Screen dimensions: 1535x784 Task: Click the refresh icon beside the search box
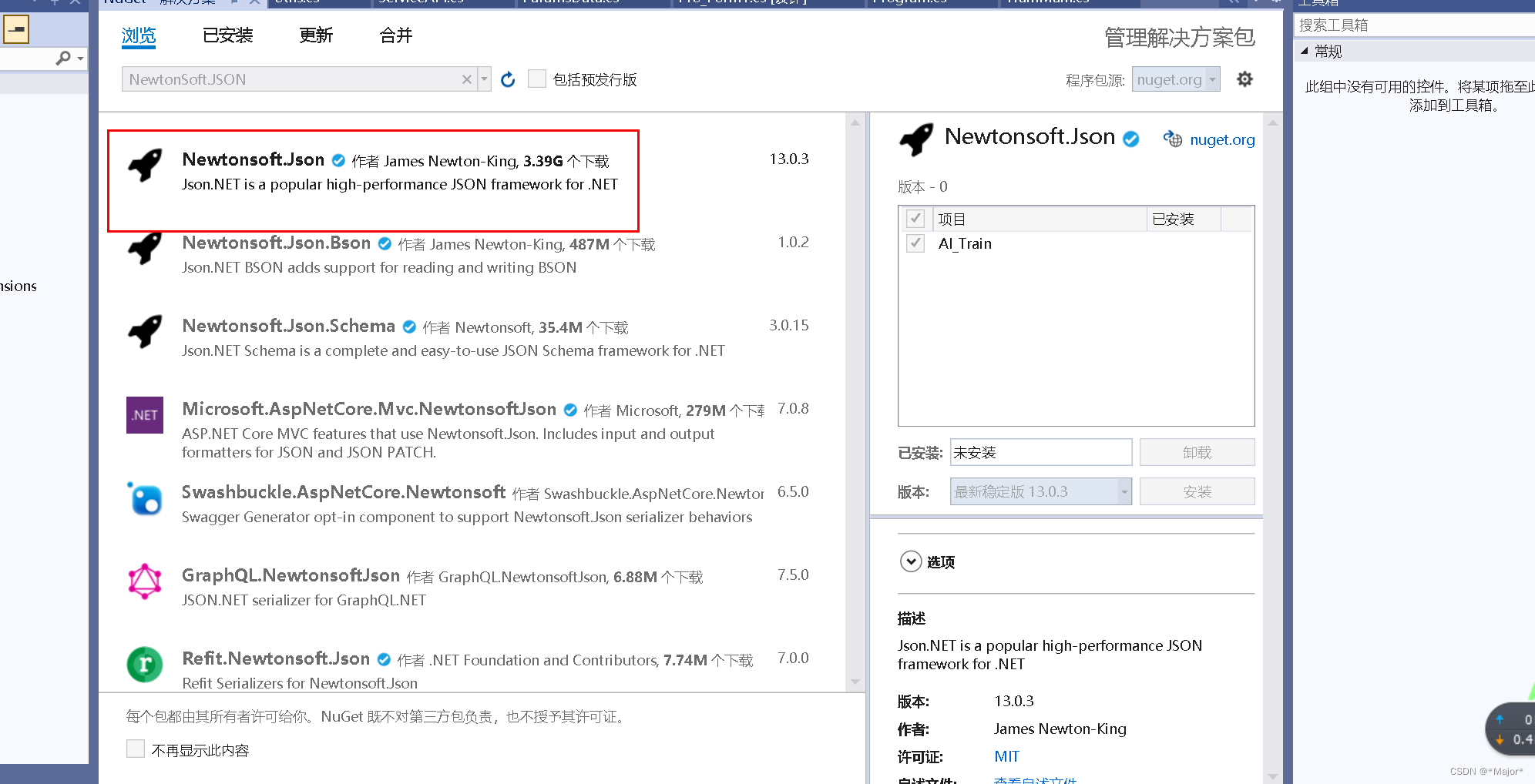pos(508,80)
